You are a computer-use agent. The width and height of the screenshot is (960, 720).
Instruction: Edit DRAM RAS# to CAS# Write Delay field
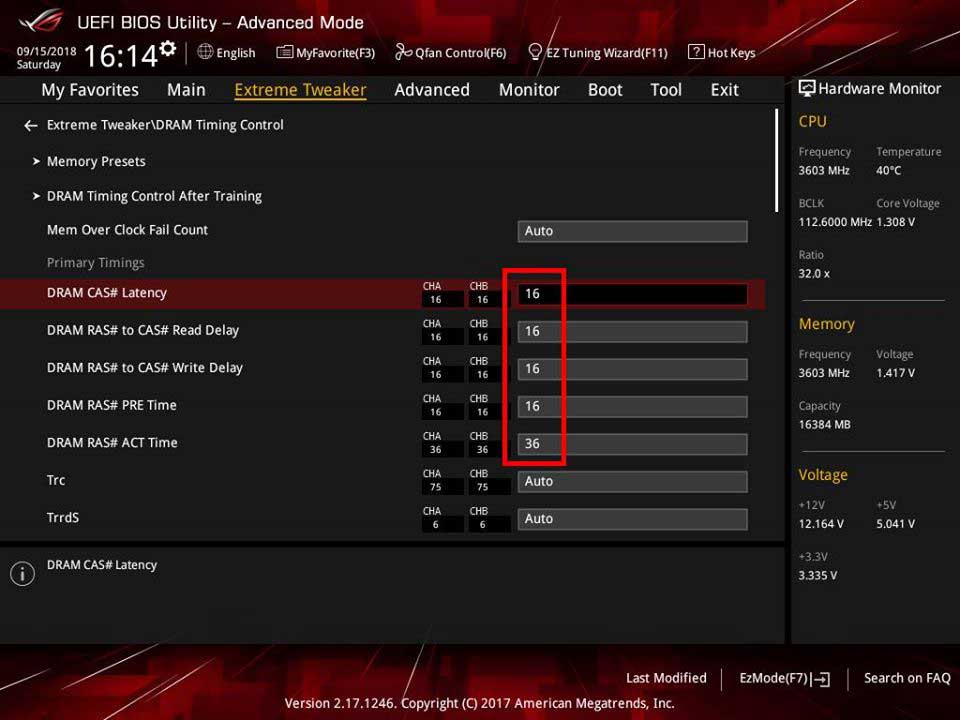pos(632,369)
